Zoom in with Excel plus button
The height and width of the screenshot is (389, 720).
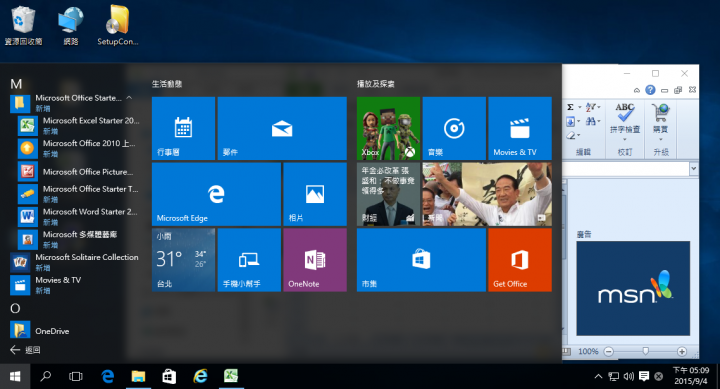682,351
